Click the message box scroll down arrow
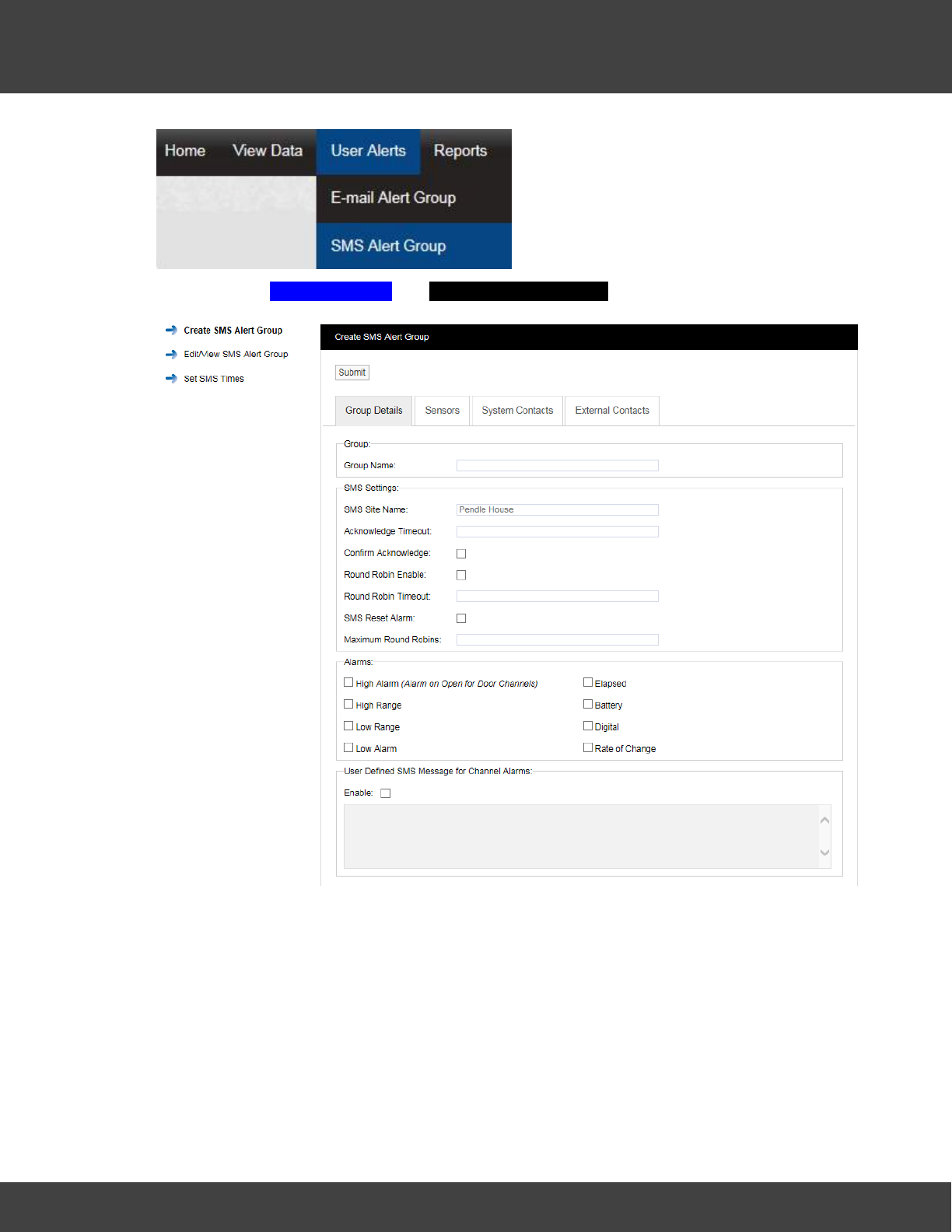Viewport: 952px width, 1232px height. point(825,852)
